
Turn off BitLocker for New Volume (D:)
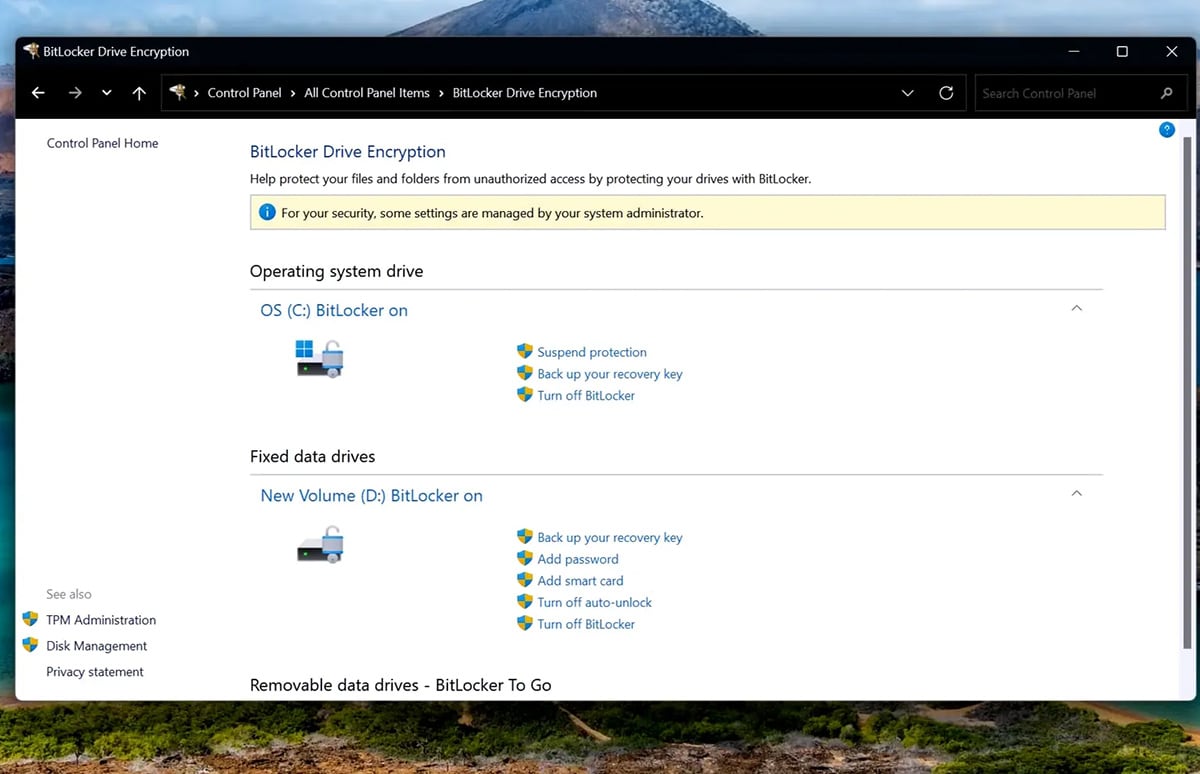(586, 624)
